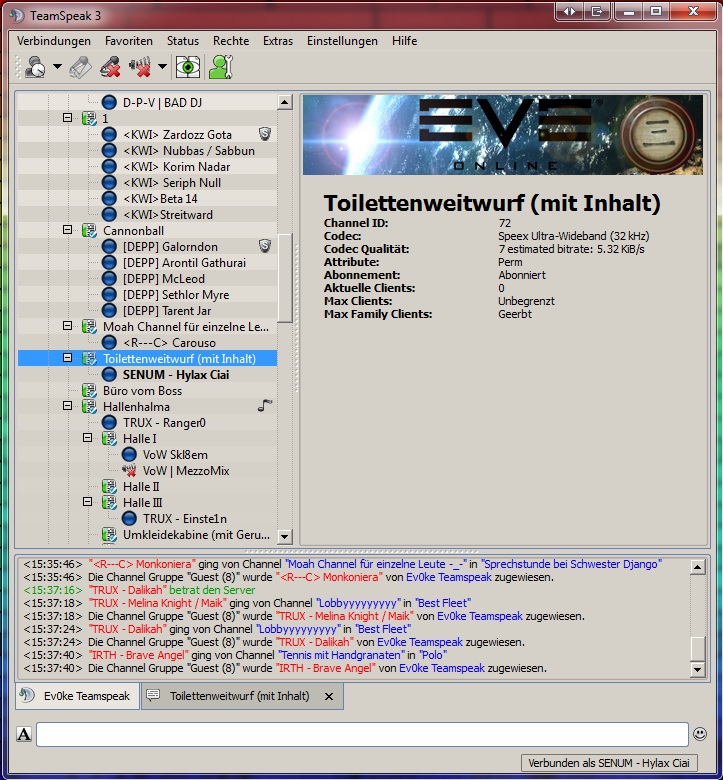The image size is (723, 780).
Task: Switch to the Ev0ke Teamspeak chat tab
Action: point(79,696)
